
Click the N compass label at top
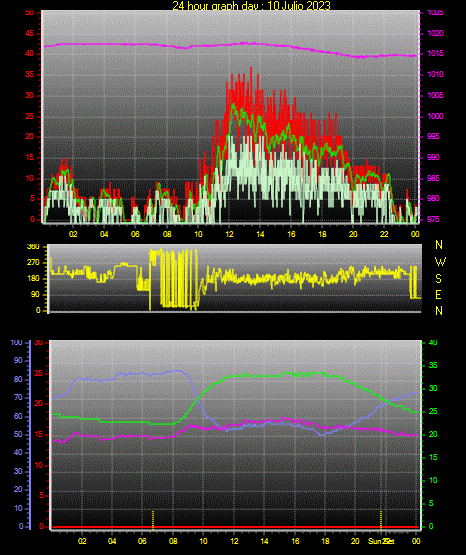point(439,245)
